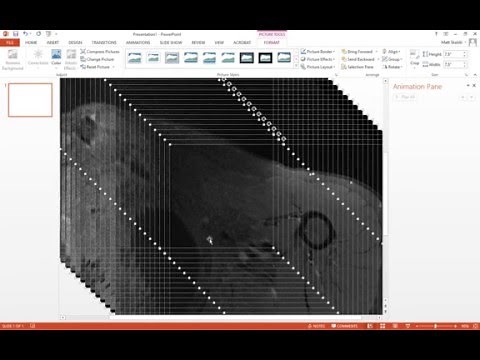Click Fit slide to window icon
The width and height of the screenshot is (480, 360).
(476, 326)
